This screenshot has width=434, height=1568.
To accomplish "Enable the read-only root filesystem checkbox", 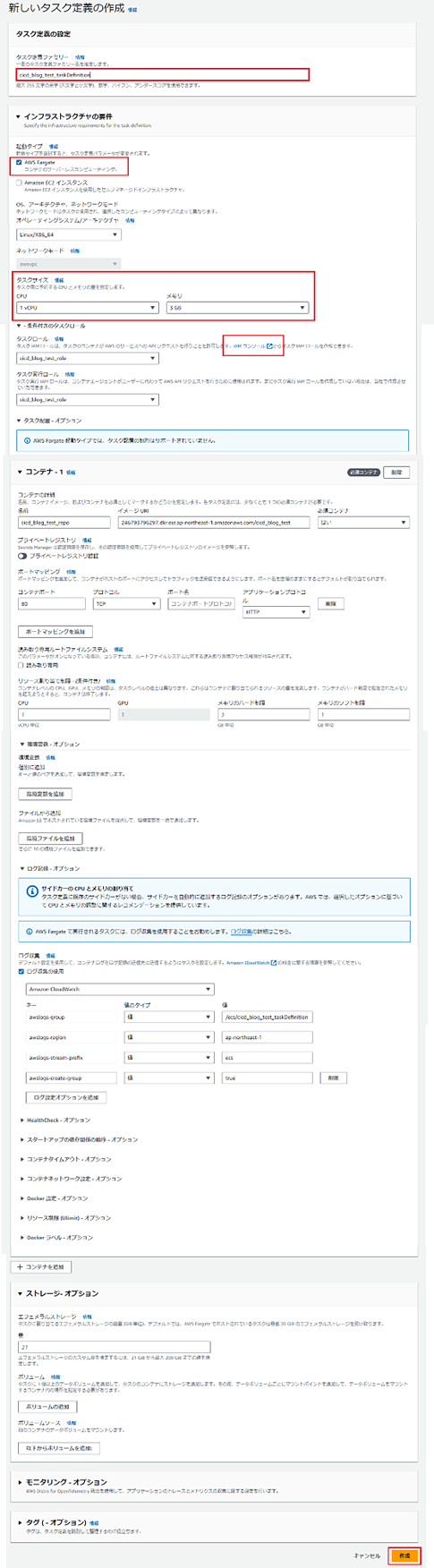I will tap(21, 665).
